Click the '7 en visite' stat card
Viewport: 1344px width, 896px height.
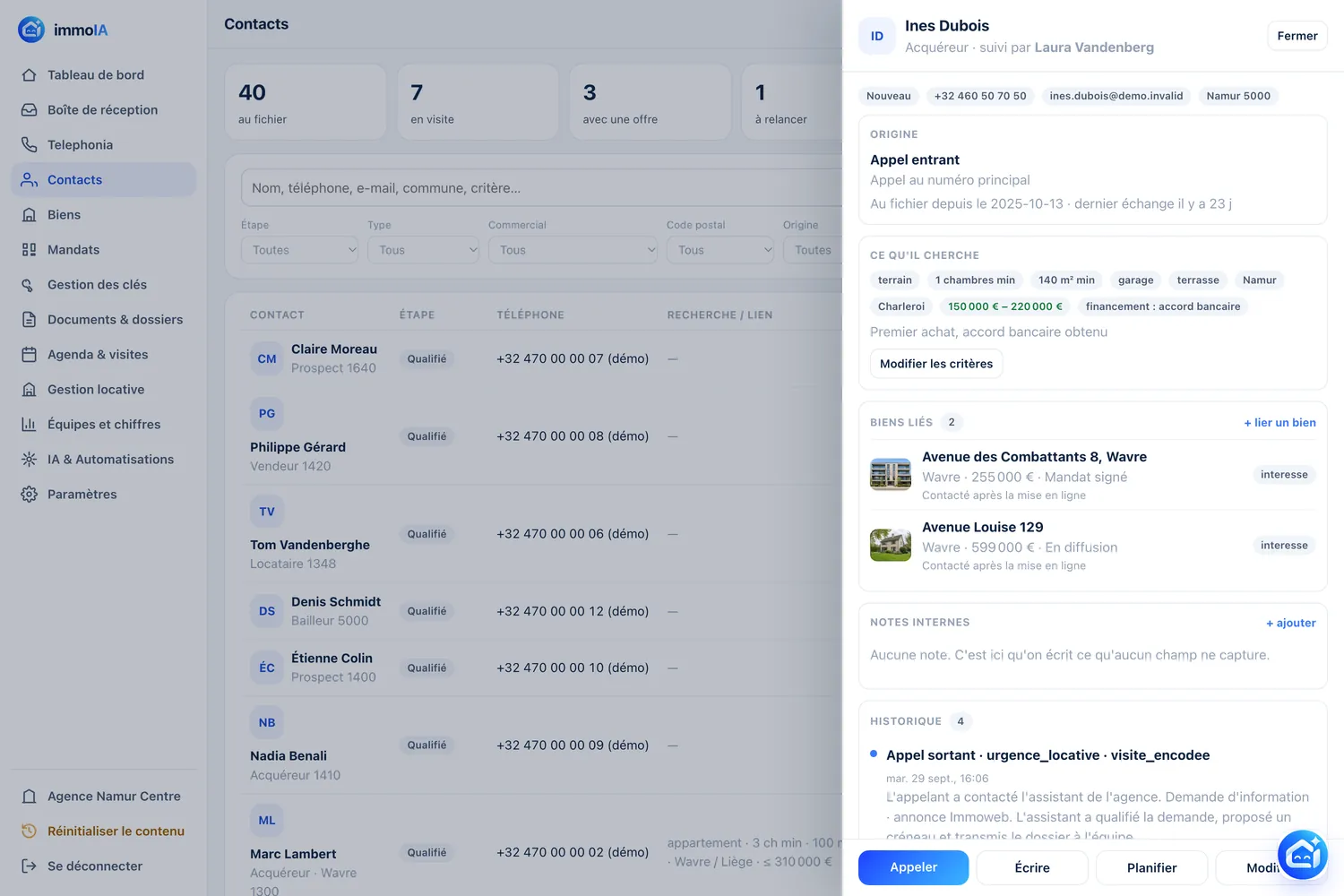pyautogui.click(x=478, y=102)
